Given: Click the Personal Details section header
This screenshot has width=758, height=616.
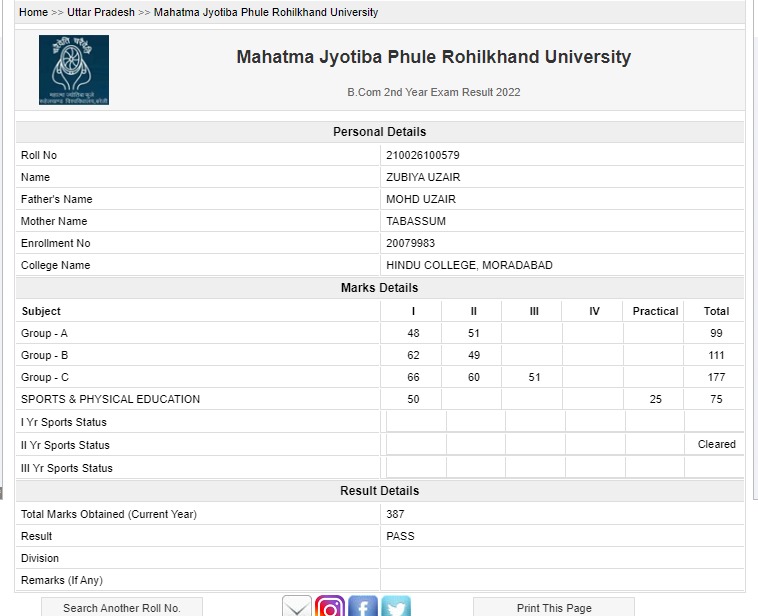Looking at the screenshot, I should coord(379,132).
